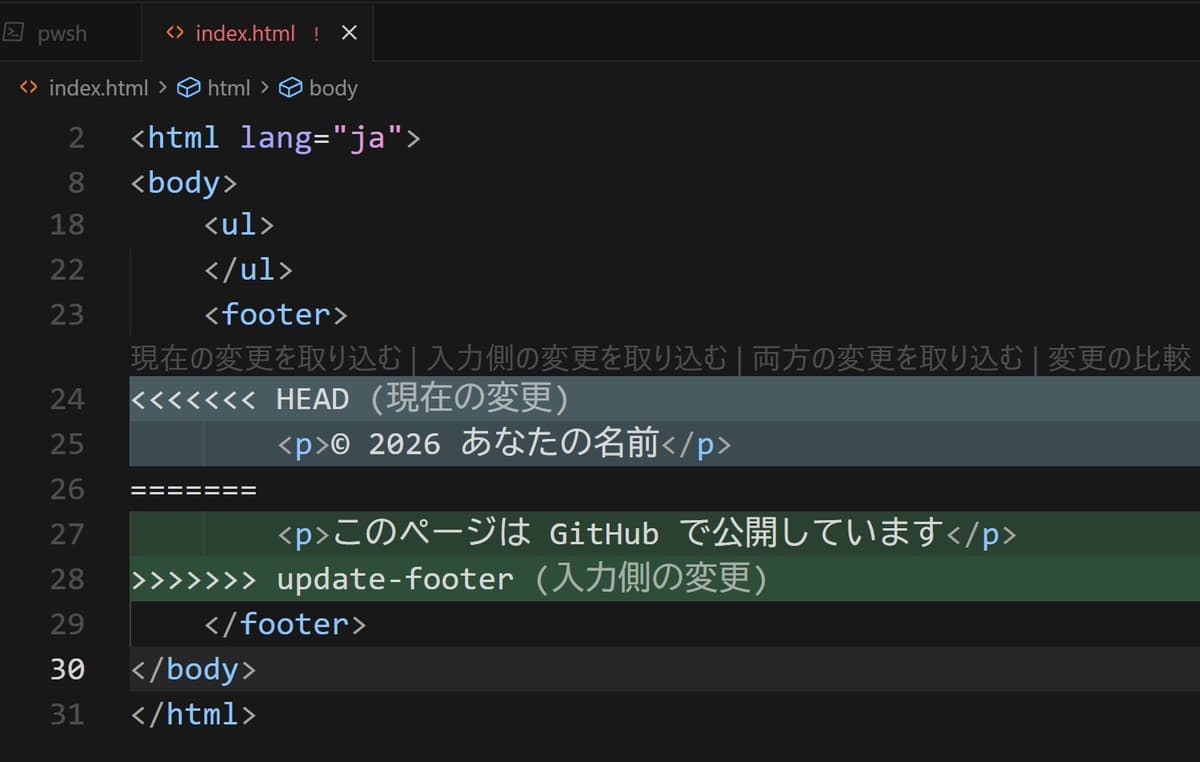This screenshot has width=1200, height=762.
Task: Click the terminal icon on the pwsh tab
Action: pos(14,31)
